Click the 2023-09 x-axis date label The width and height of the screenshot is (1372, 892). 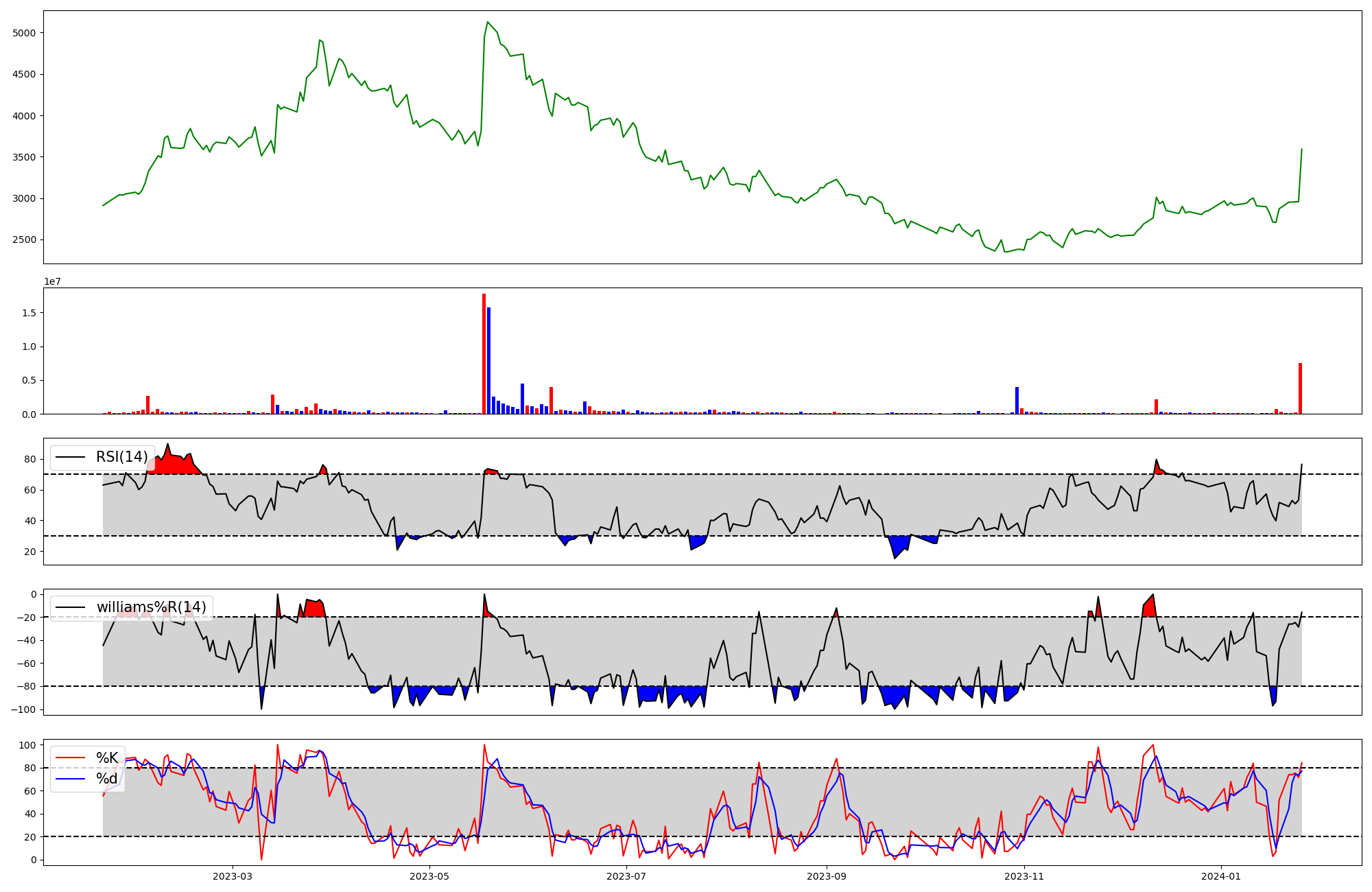click(x=827, y=876)
